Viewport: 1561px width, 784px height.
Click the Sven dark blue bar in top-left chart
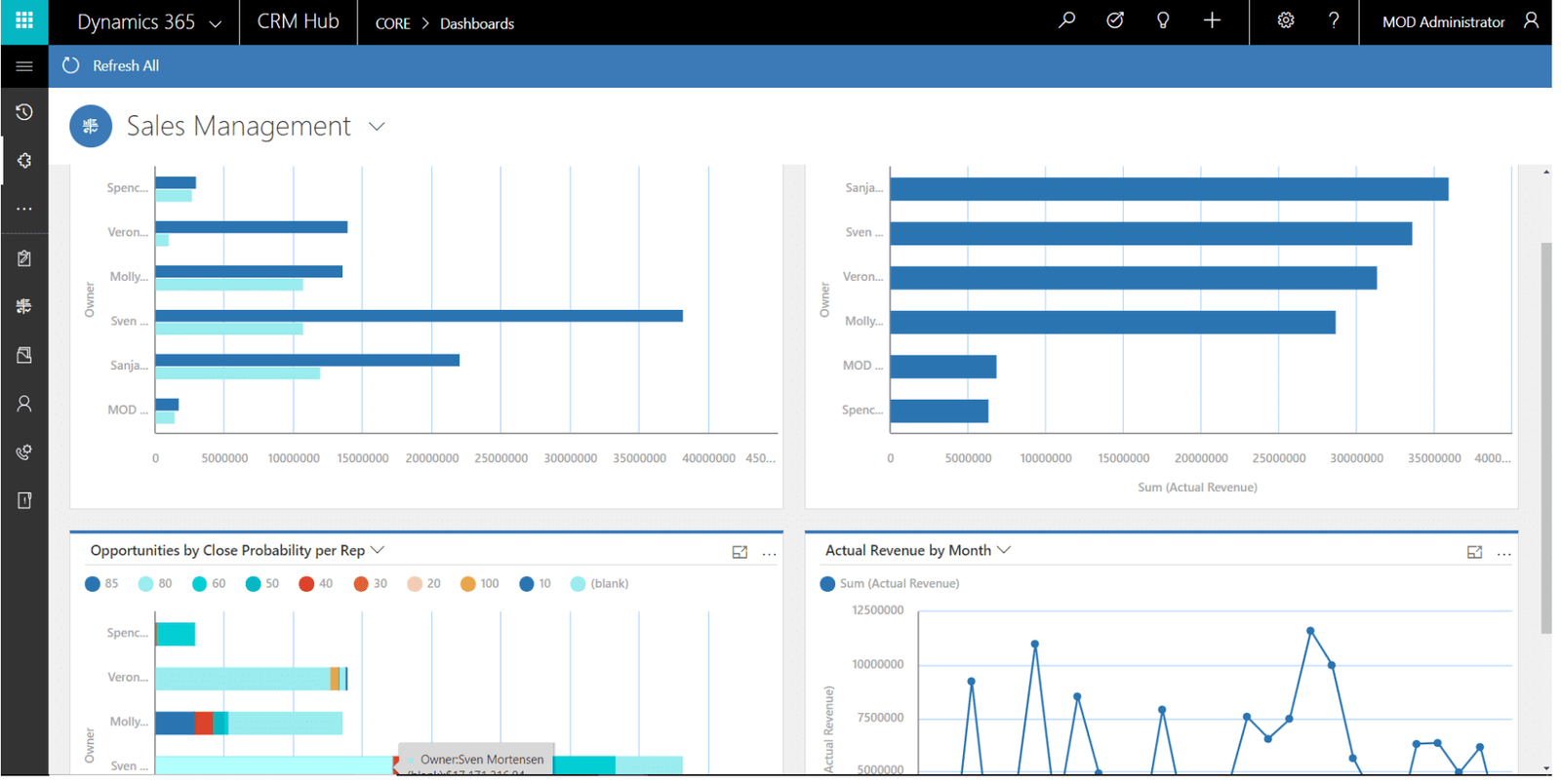coord(419,316)
